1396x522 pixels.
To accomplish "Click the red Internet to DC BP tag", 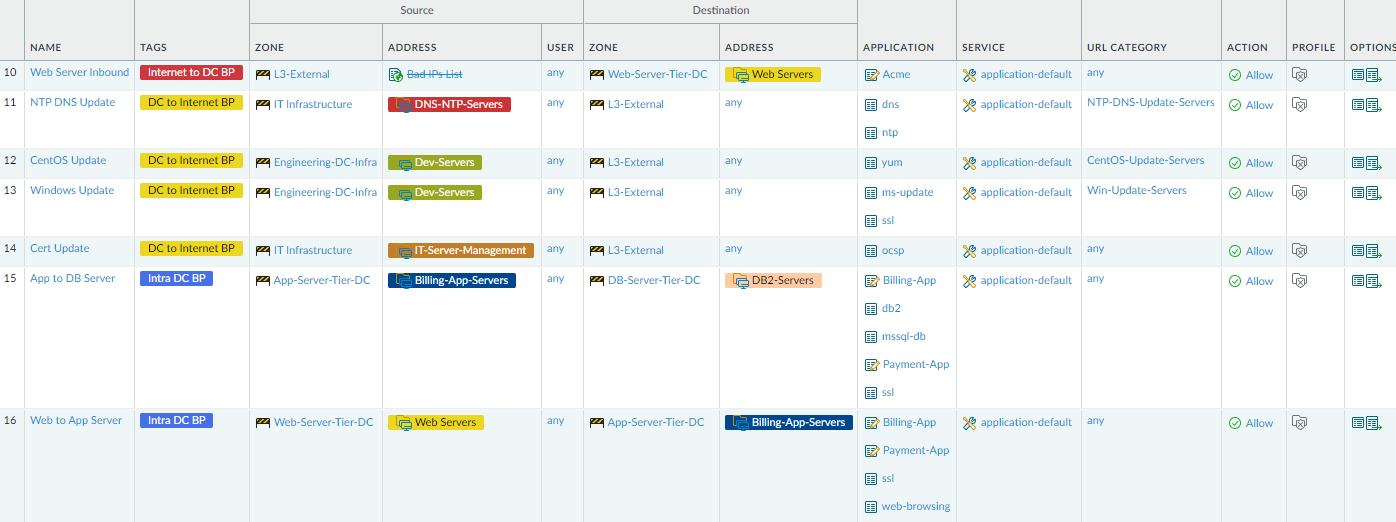I will click(191, 72).
